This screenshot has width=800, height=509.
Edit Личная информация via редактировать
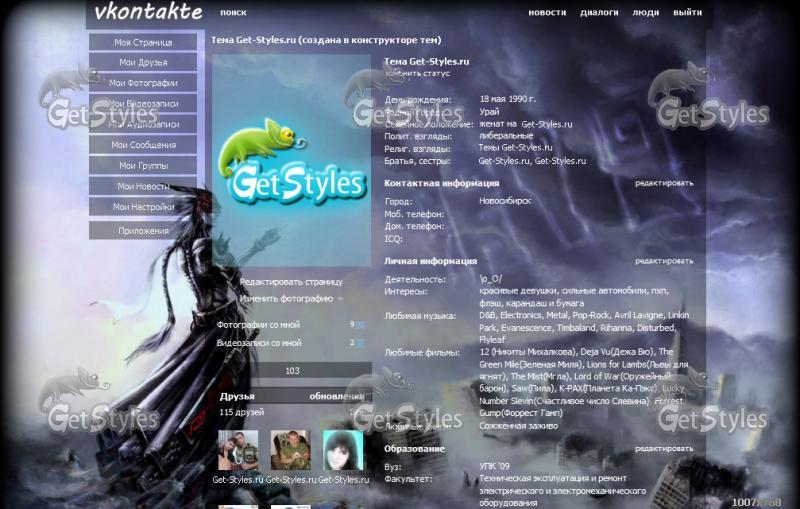[664, 261]
